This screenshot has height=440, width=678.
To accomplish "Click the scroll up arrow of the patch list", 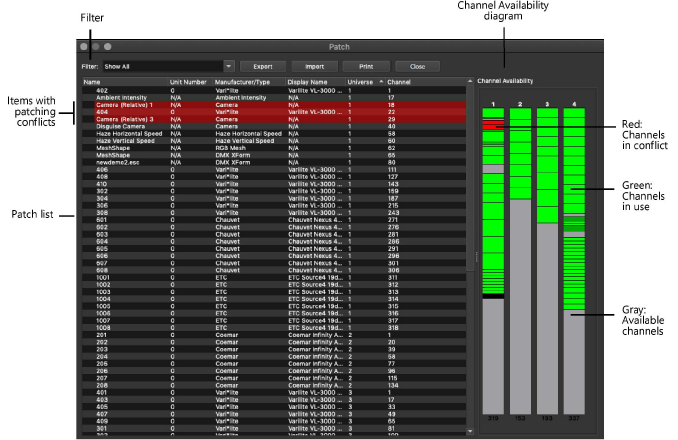I will 470,81.
